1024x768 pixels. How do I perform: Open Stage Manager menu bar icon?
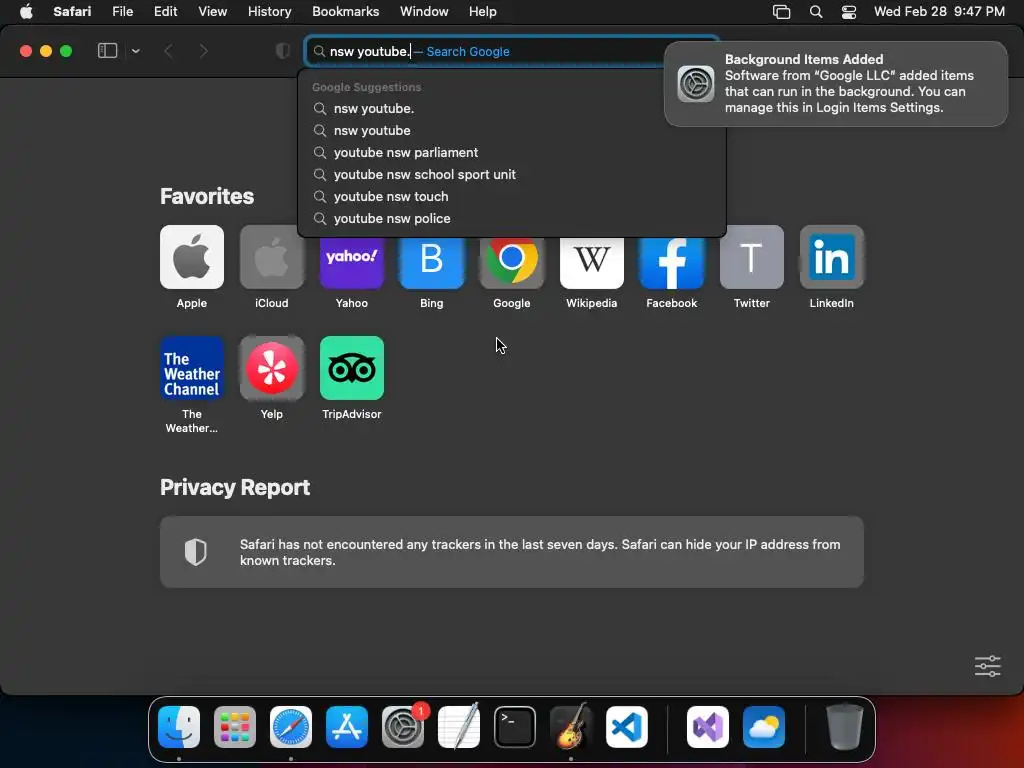[x=781, y=12]
